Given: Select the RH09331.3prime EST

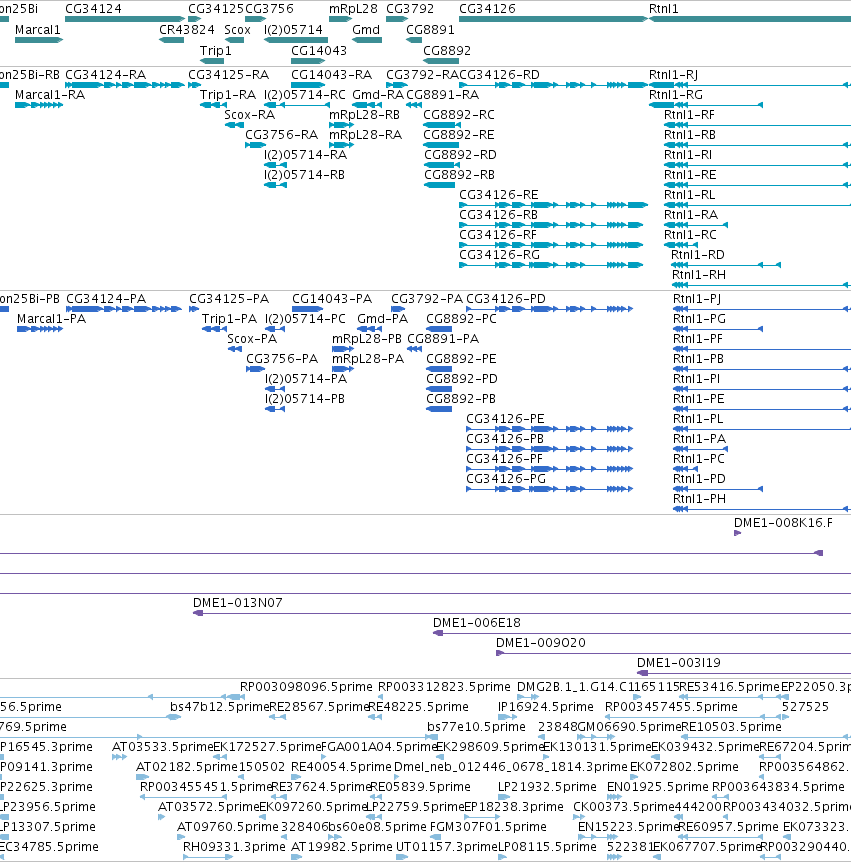Looking at the screenshot, I should pos(207,857).
